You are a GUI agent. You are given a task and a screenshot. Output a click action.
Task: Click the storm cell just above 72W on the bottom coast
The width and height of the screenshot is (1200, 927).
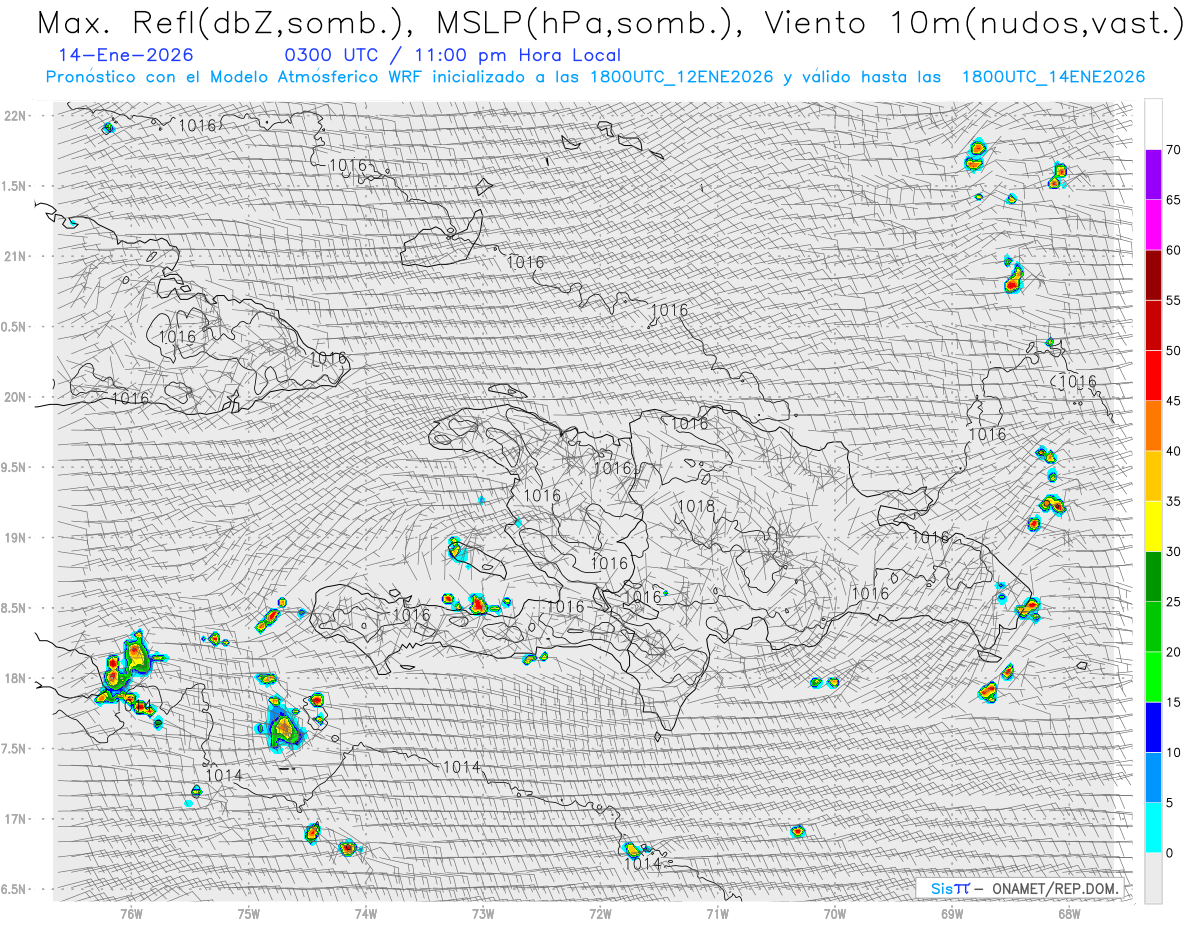point(633,850)
